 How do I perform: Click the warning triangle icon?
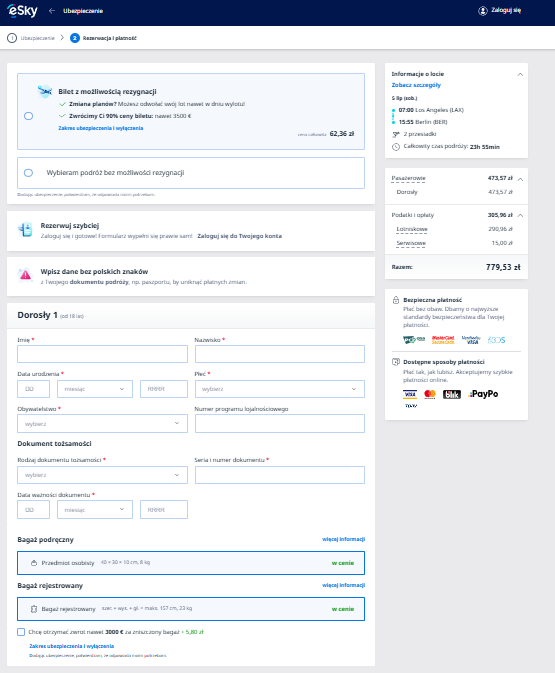coord(25,275)
